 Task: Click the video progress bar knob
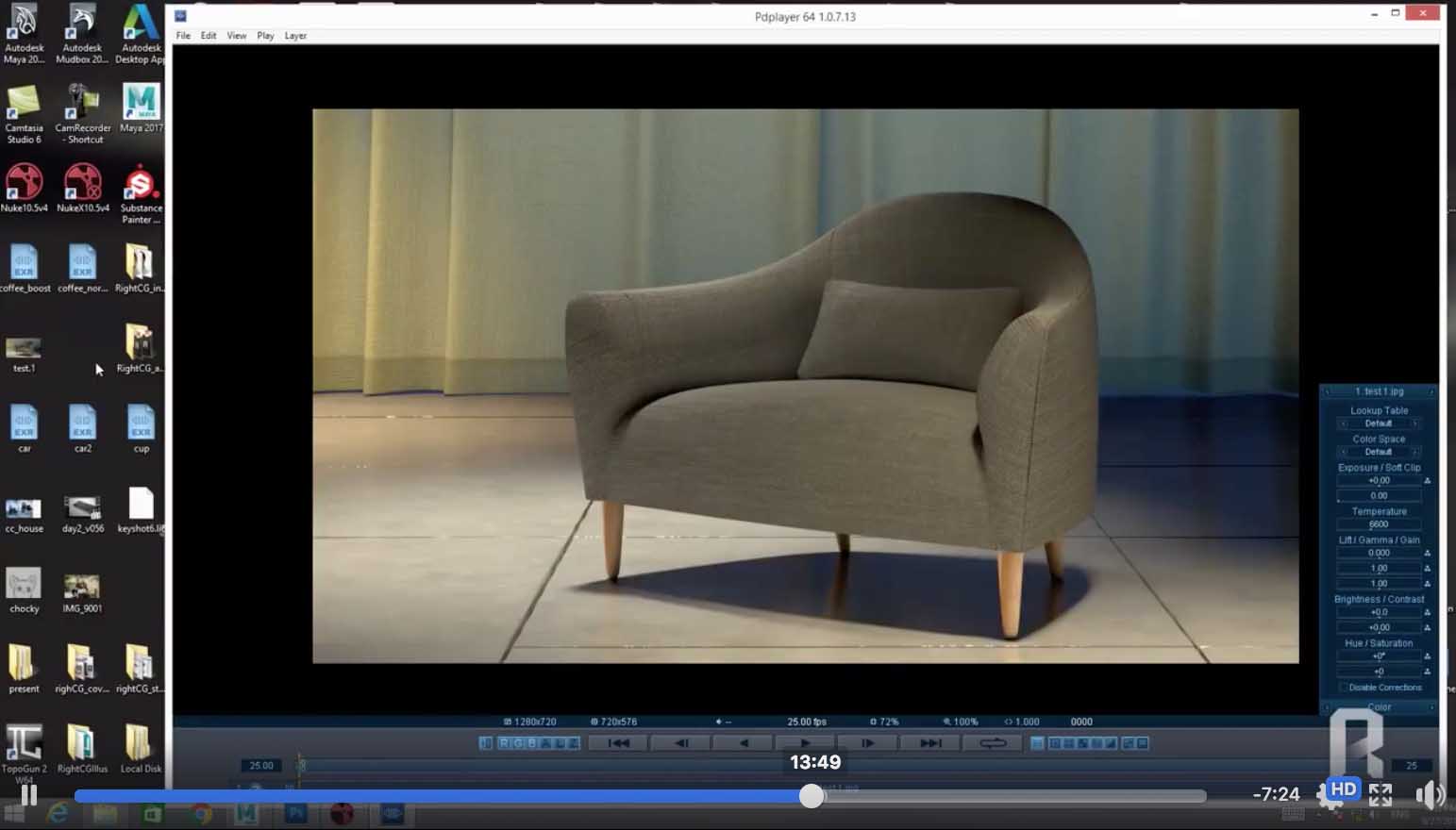click(x=812, y=796)
